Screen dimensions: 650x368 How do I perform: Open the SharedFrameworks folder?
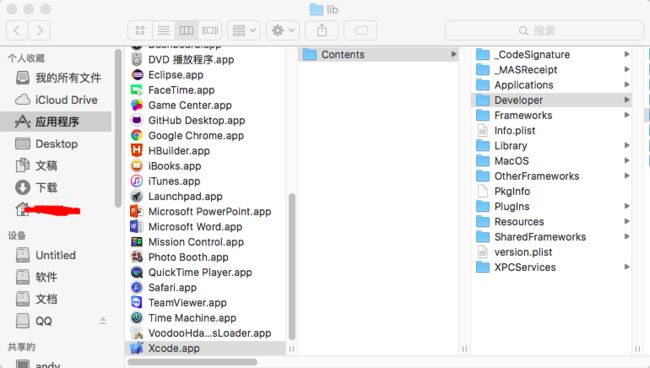pos(551,237)
